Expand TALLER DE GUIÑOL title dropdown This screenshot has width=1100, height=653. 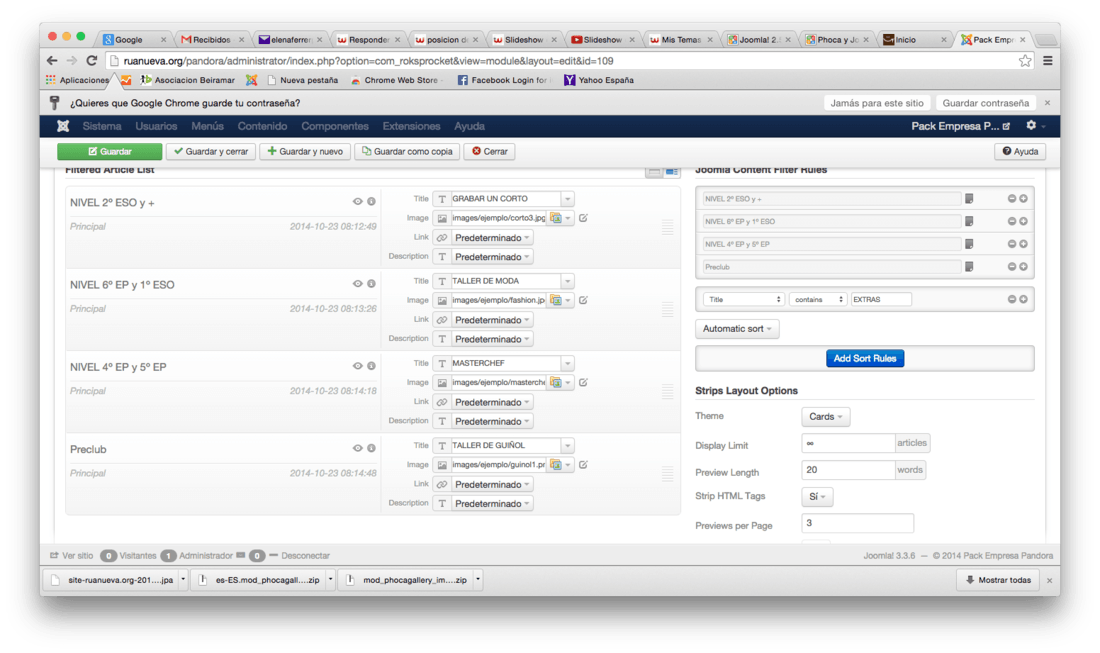pos(568,445)
